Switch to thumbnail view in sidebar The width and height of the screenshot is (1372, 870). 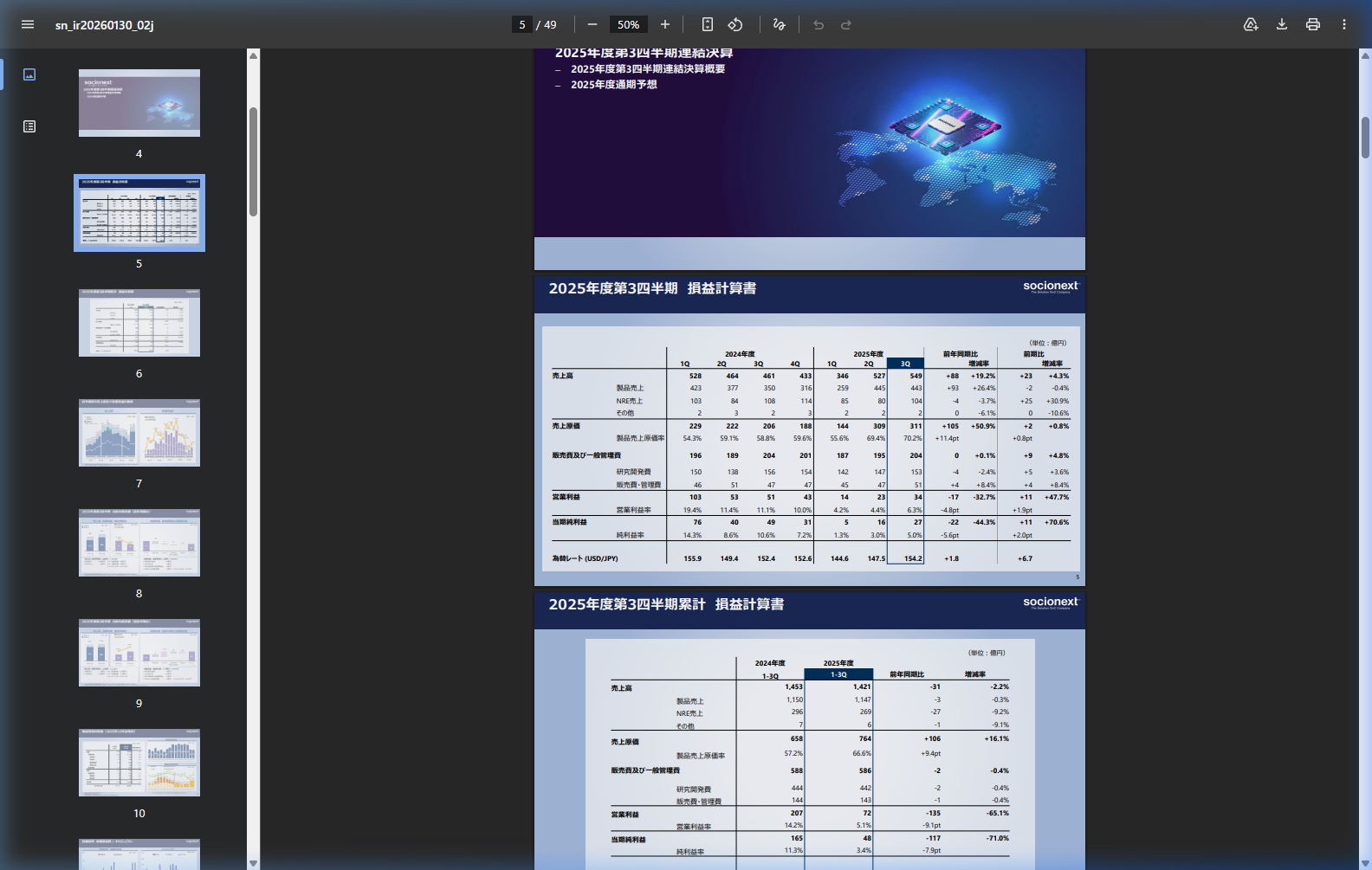pos(29,74)
